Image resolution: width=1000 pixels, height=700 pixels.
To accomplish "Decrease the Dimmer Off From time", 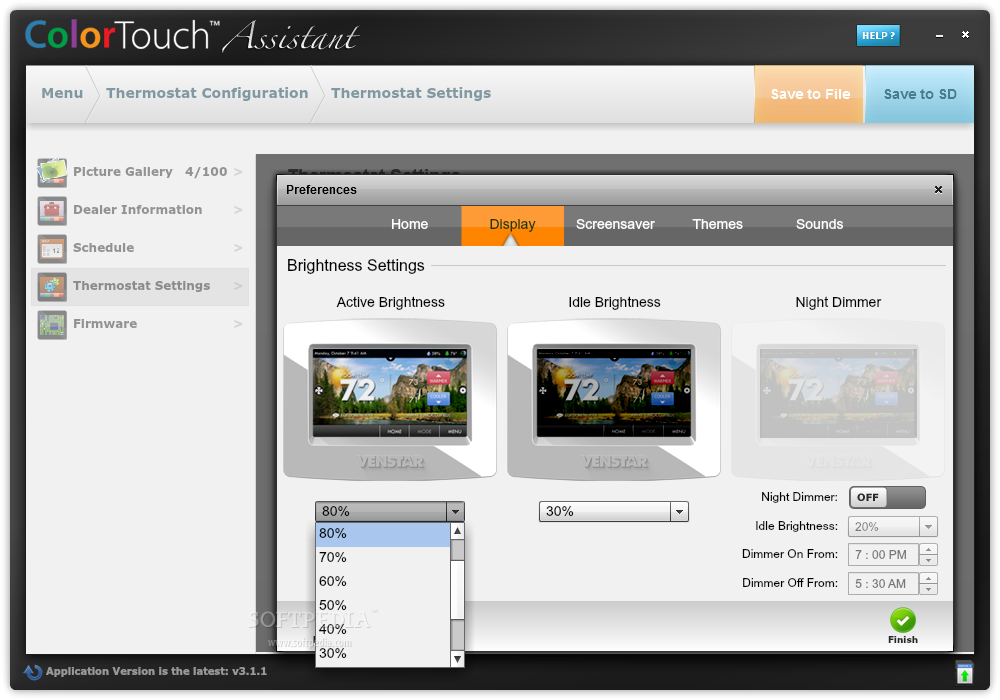I will click(x=929, y=589).
